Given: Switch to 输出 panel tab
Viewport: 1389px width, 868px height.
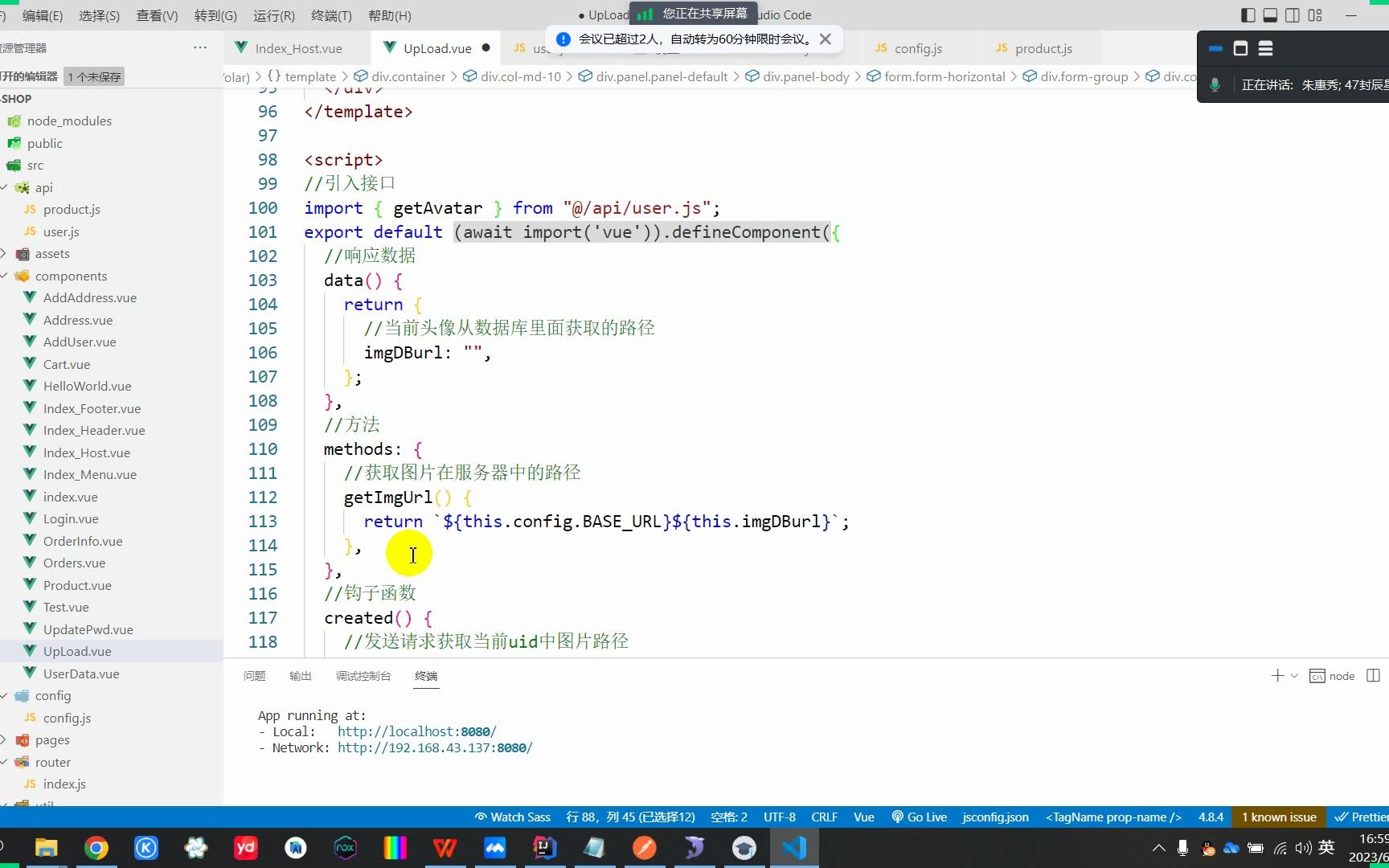Looking at the screenshot, I should (300, 676).
